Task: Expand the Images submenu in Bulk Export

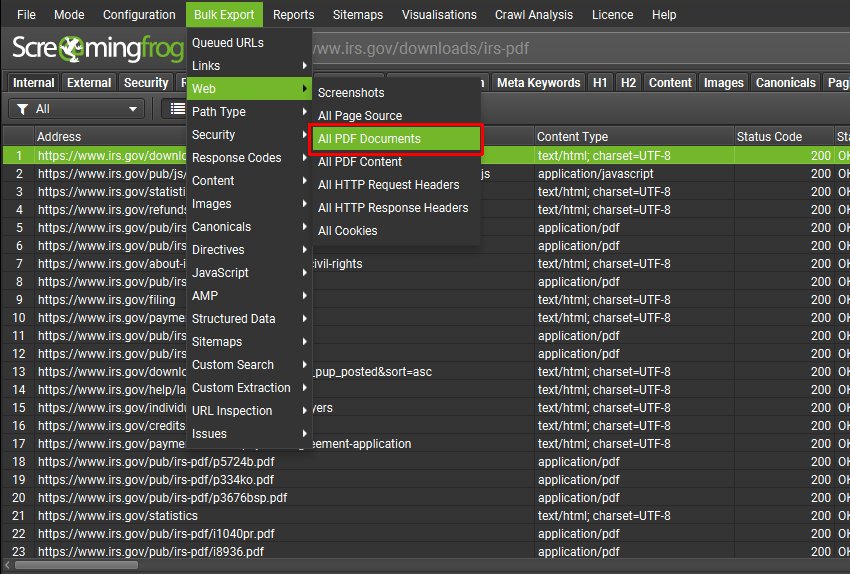Action: click(x=249, y=204)
